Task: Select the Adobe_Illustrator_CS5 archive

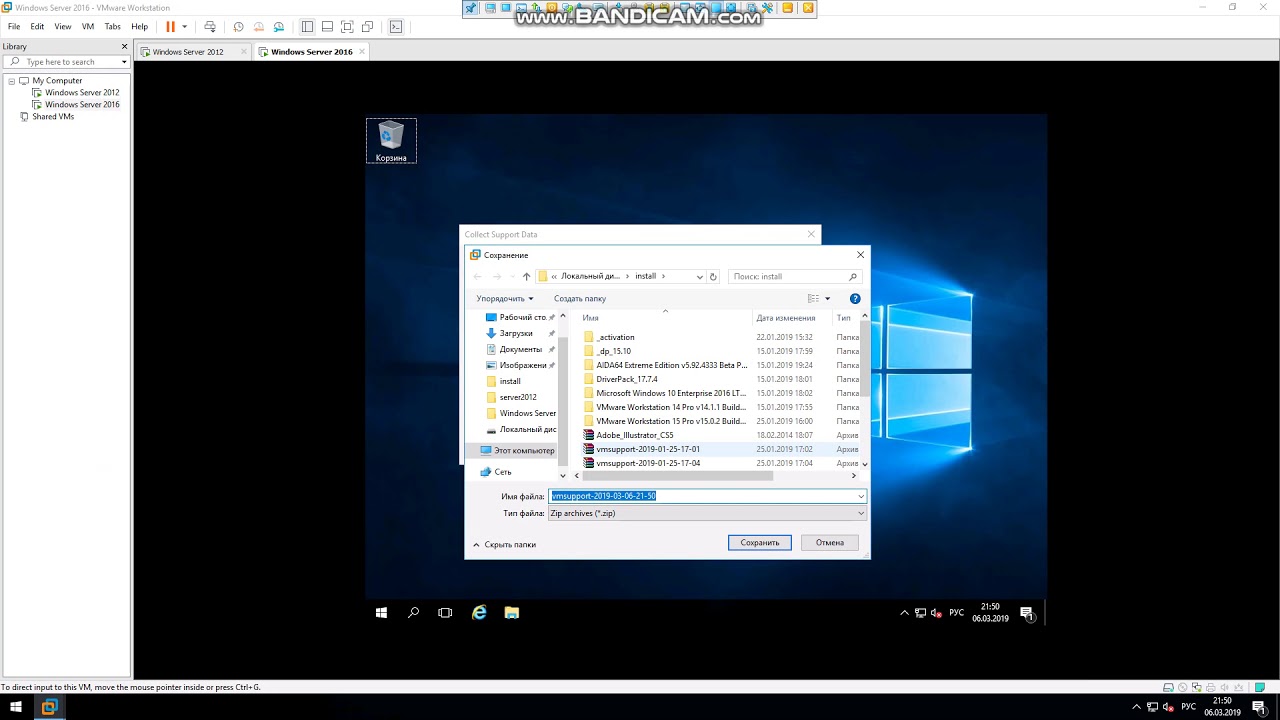Action: [x=635, y=435]
